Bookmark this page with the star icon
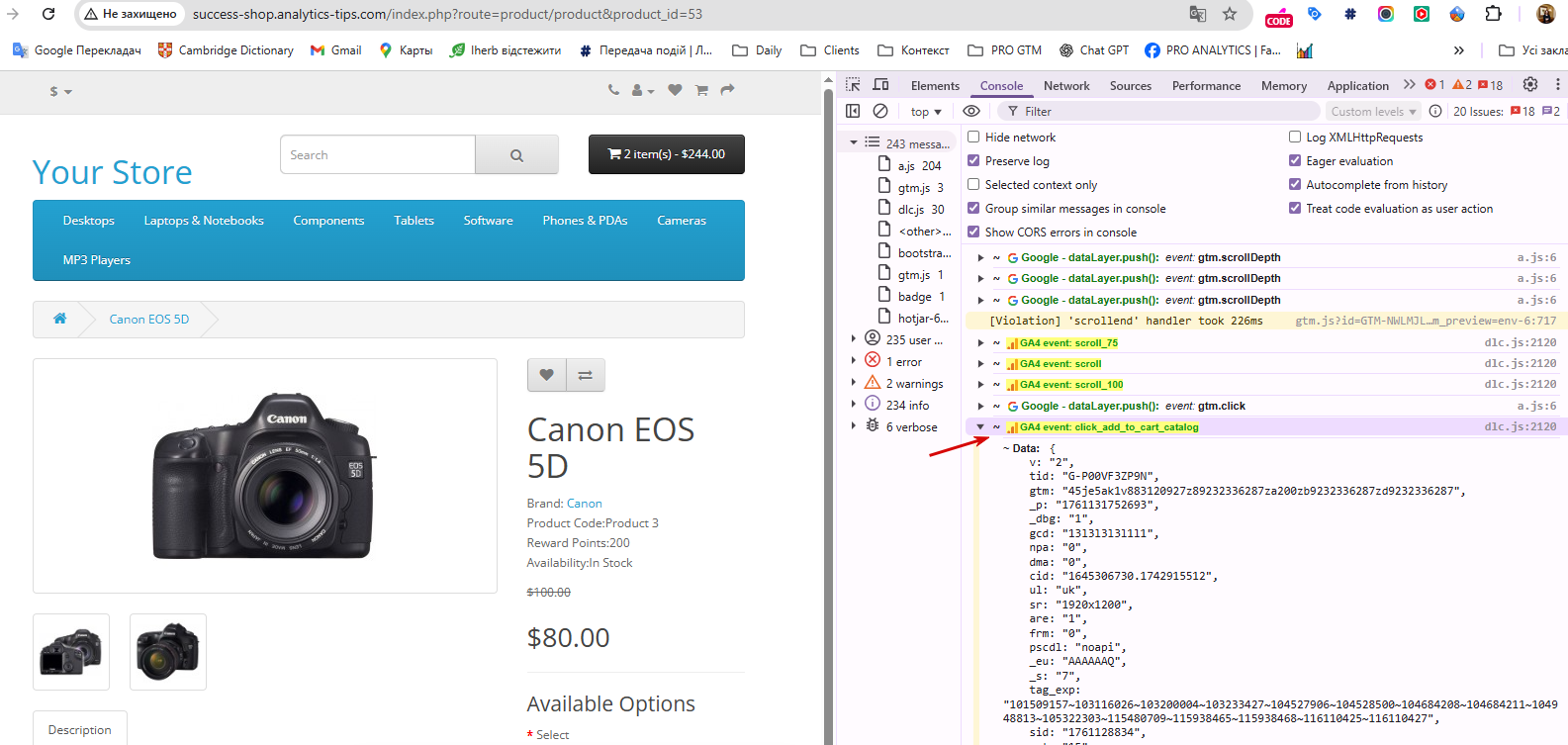Screen dimensions: 1568x745 tap(1230, 14)
